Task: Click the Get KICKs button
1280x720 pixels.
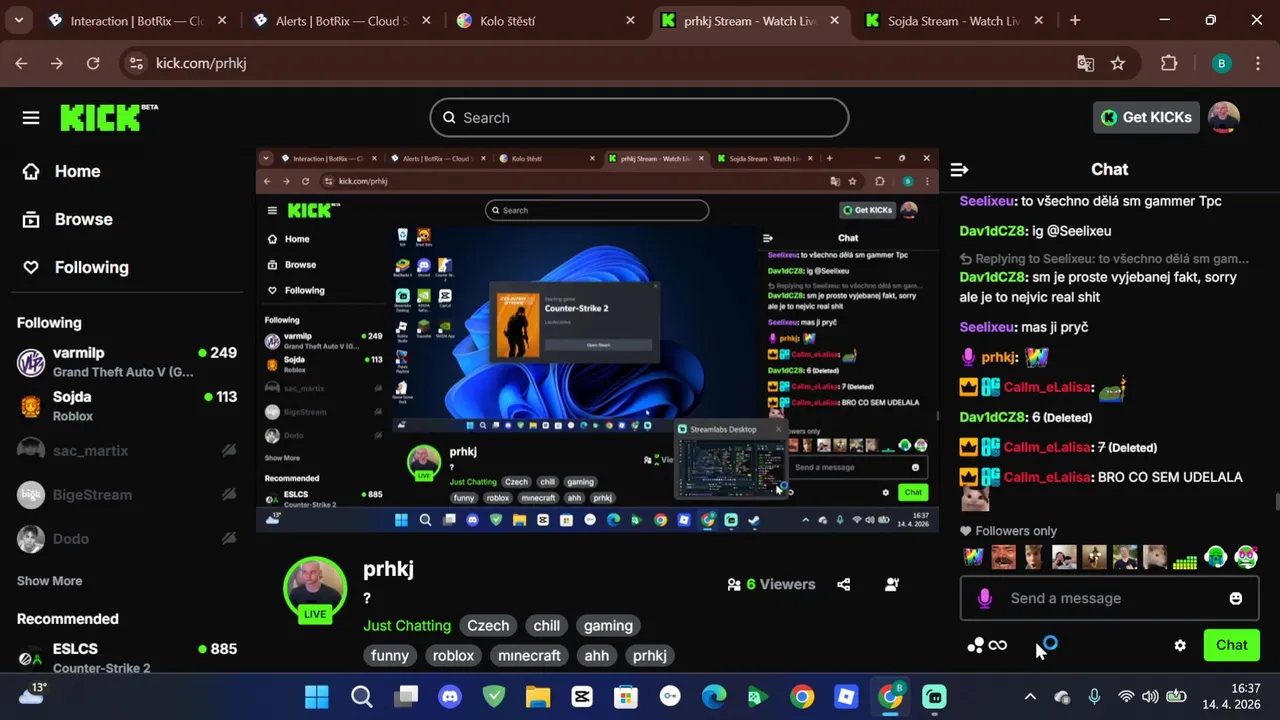Action: point(1146,117)
